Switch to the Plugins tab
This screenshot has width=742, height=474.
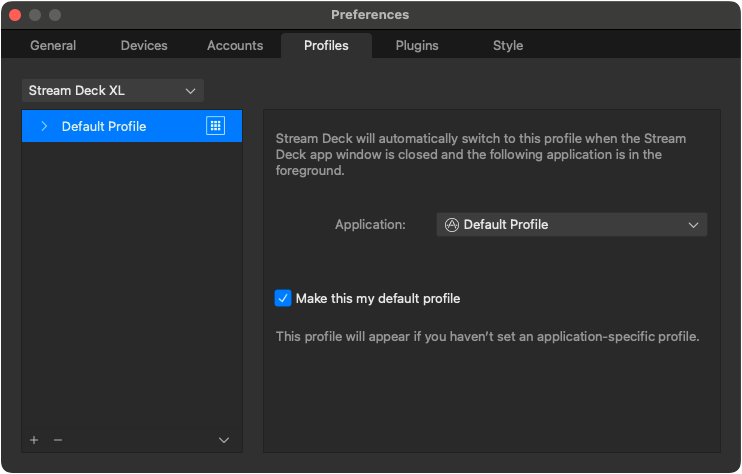tap(417, 46)
